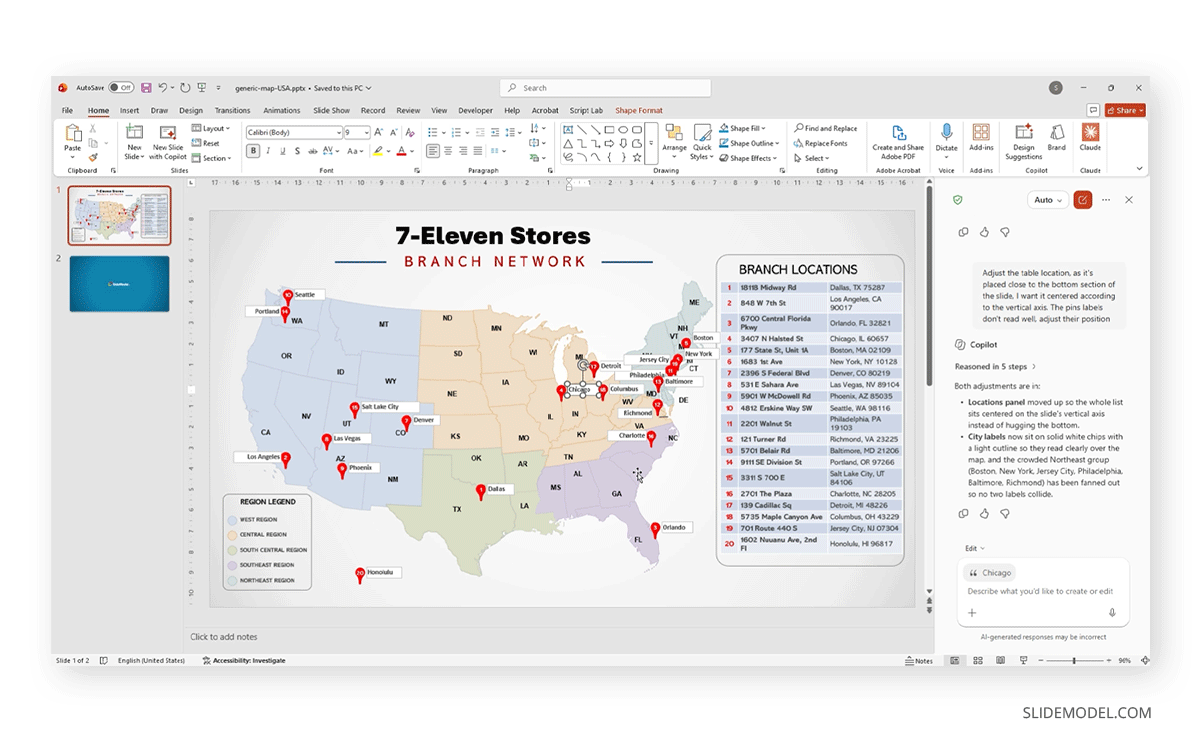
Task: Click the Format Painter brush icon
Action: click(x=93, y=157)
